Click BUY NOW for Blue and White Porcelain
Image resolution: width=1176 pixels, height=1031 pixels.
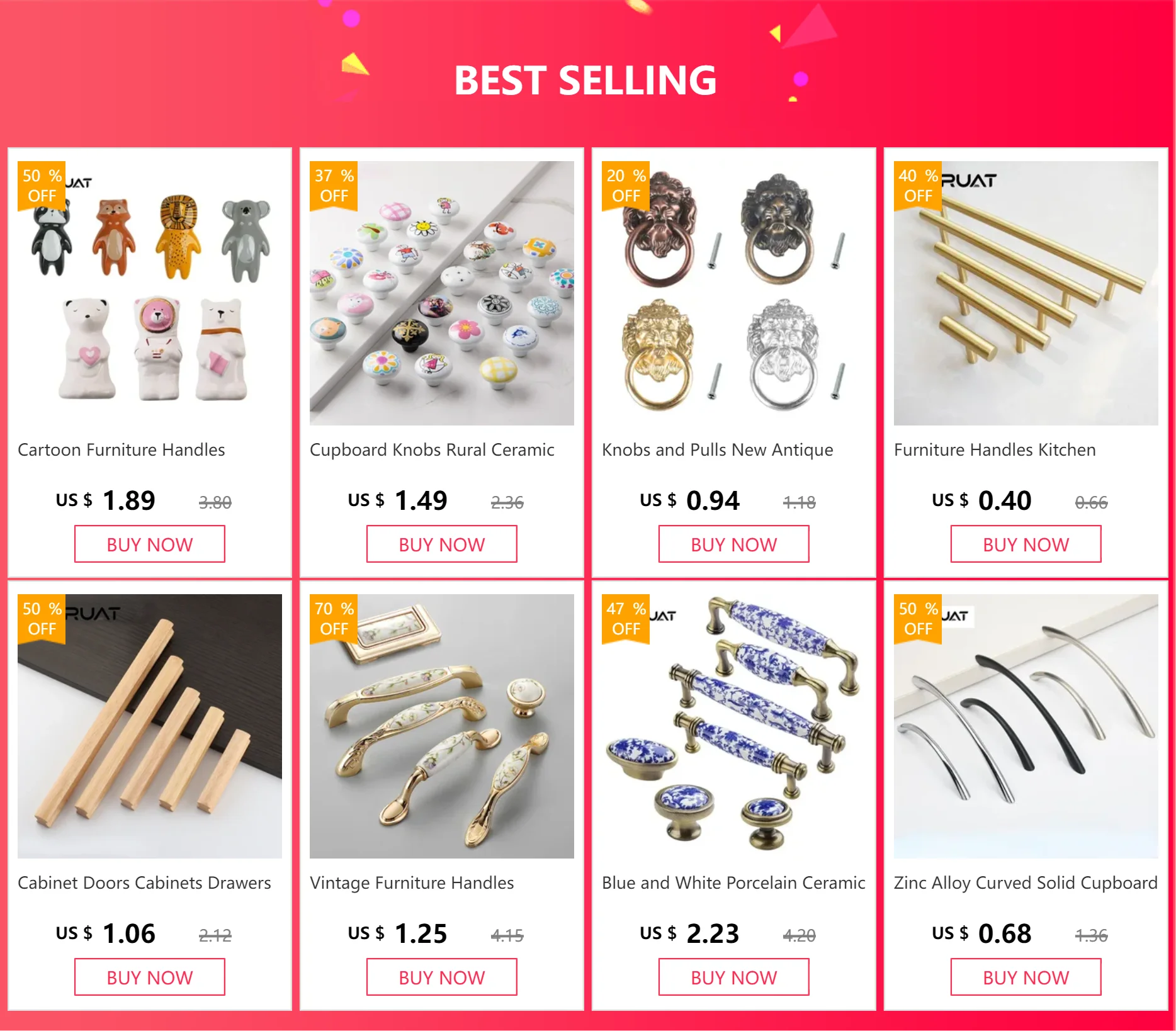734,977
